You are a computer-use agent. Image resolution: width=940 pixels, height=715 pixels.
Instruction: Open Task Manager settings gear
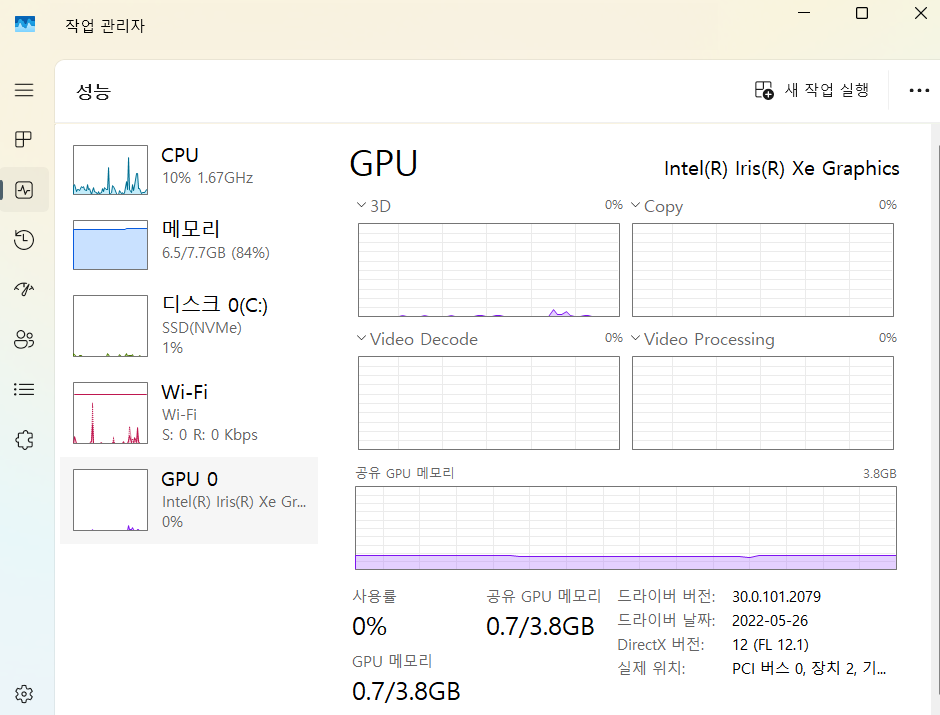click(x=24, y=694)
